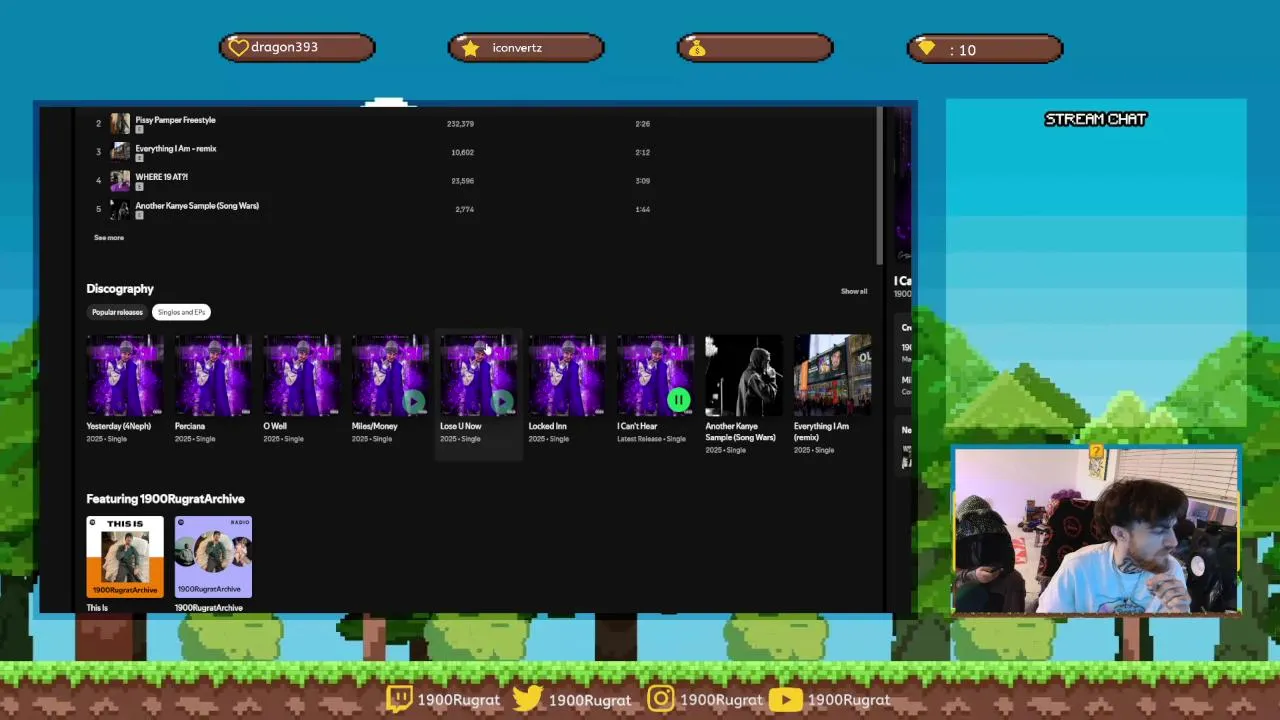This screenshot has height=720, width=1280.
Task: Click the 2:26 track duration
Action: tap(642, 124)
